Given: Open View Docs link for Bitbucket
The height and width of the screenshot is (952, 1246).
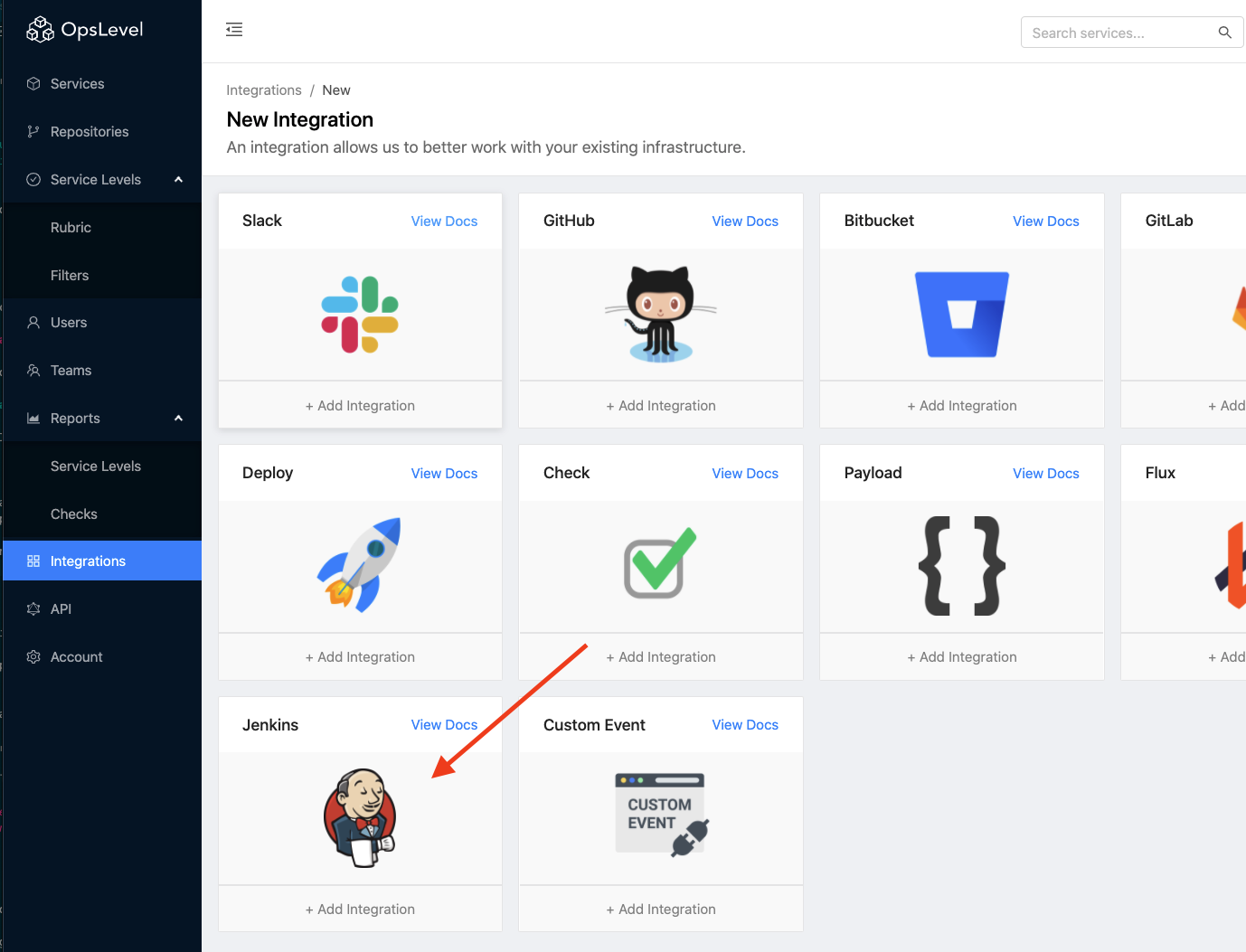Looking at the screenshot, I should [1046, 222].
